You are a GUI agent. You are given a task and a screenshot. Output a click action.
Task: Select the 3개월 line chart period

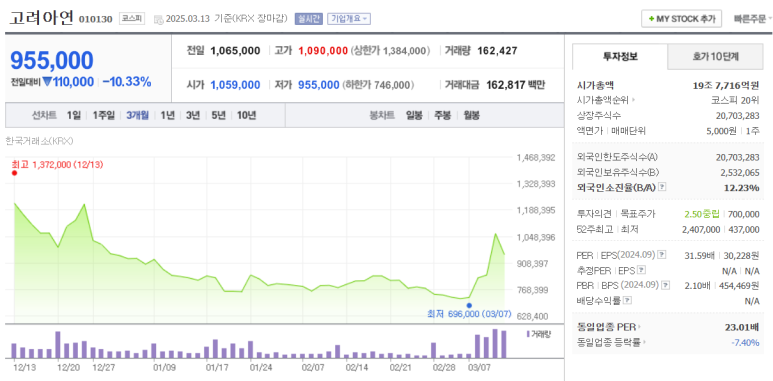(138, 115)
